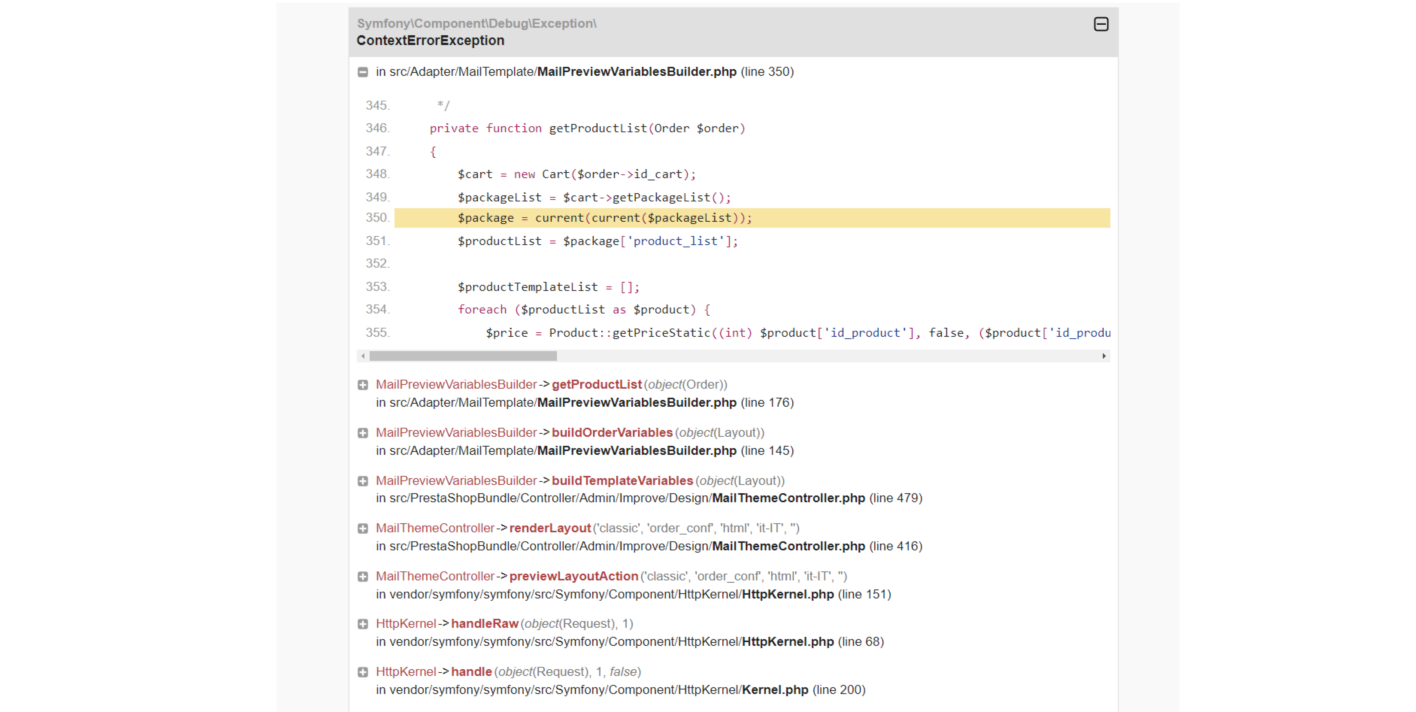The width and height of the screenshot is (1416, 712).
Task: Expand the HttpKernel handle trace entry
Action: pos(363,672)
